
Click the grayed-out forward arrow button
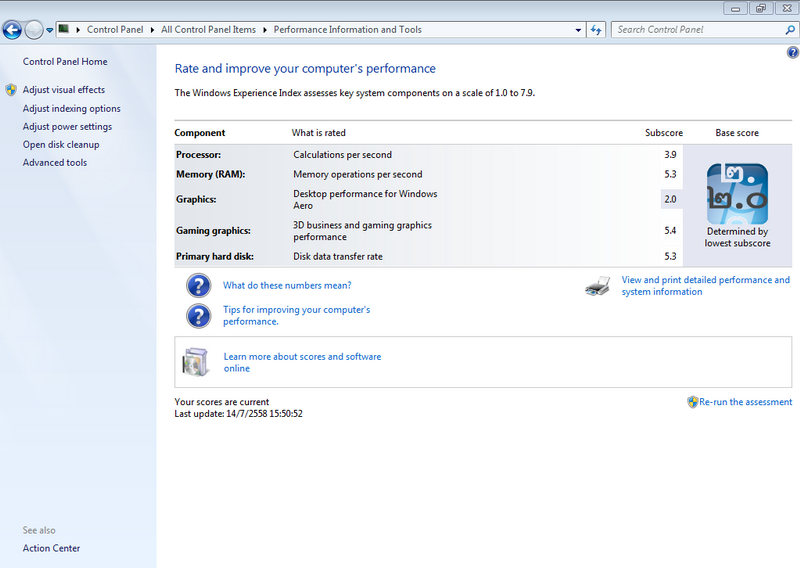tap(34, 30)
